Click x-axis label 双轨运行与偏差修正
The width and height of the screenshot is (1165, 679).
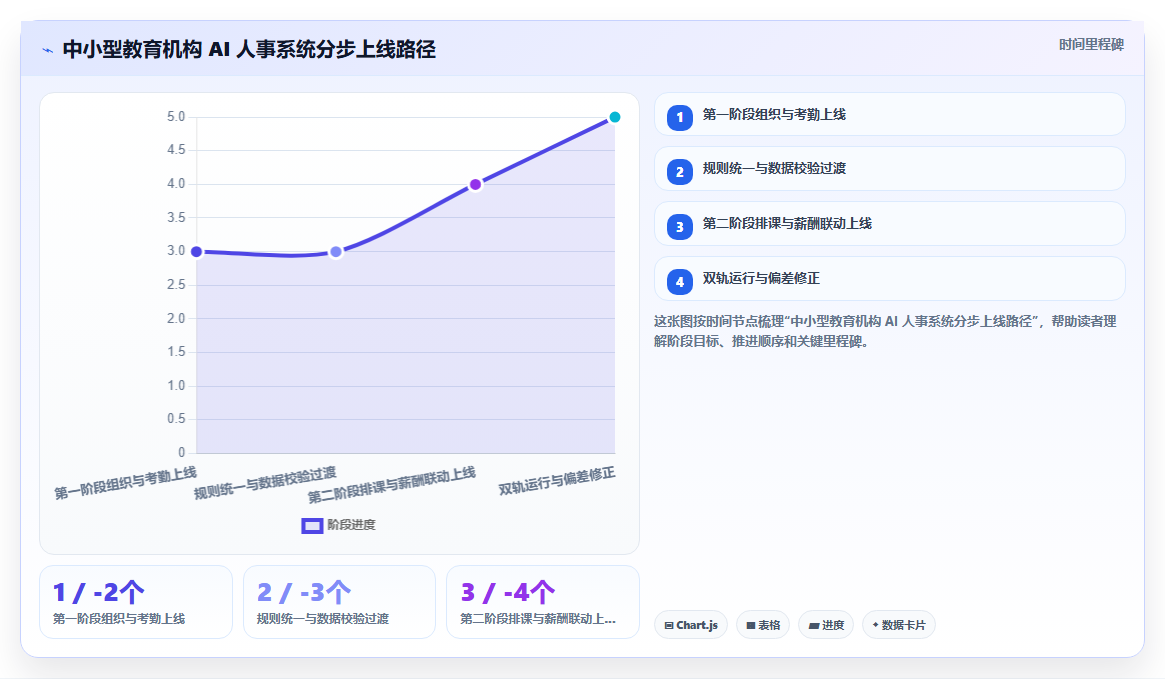click(x=557, y=481)
